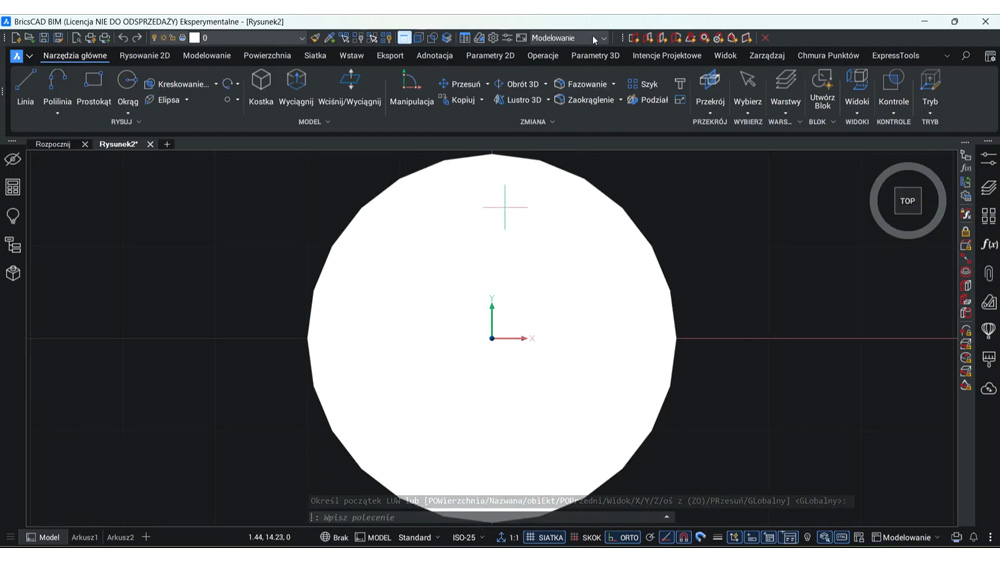Toggle SIATKA grid in status bar
The width and height of the screenshot is (1000, 562).
point(545,537)
